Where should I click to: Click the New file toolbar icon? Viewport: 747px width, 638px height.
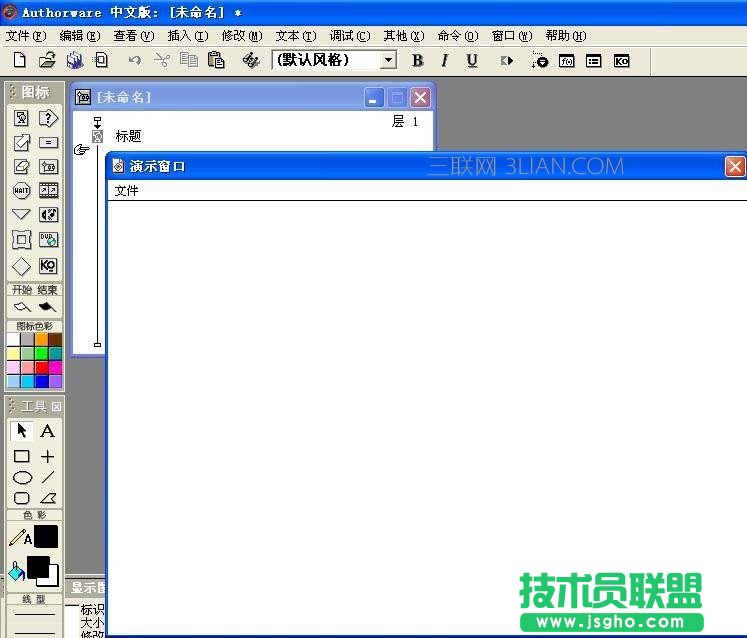pyautogui.click(x=20, y=61)
